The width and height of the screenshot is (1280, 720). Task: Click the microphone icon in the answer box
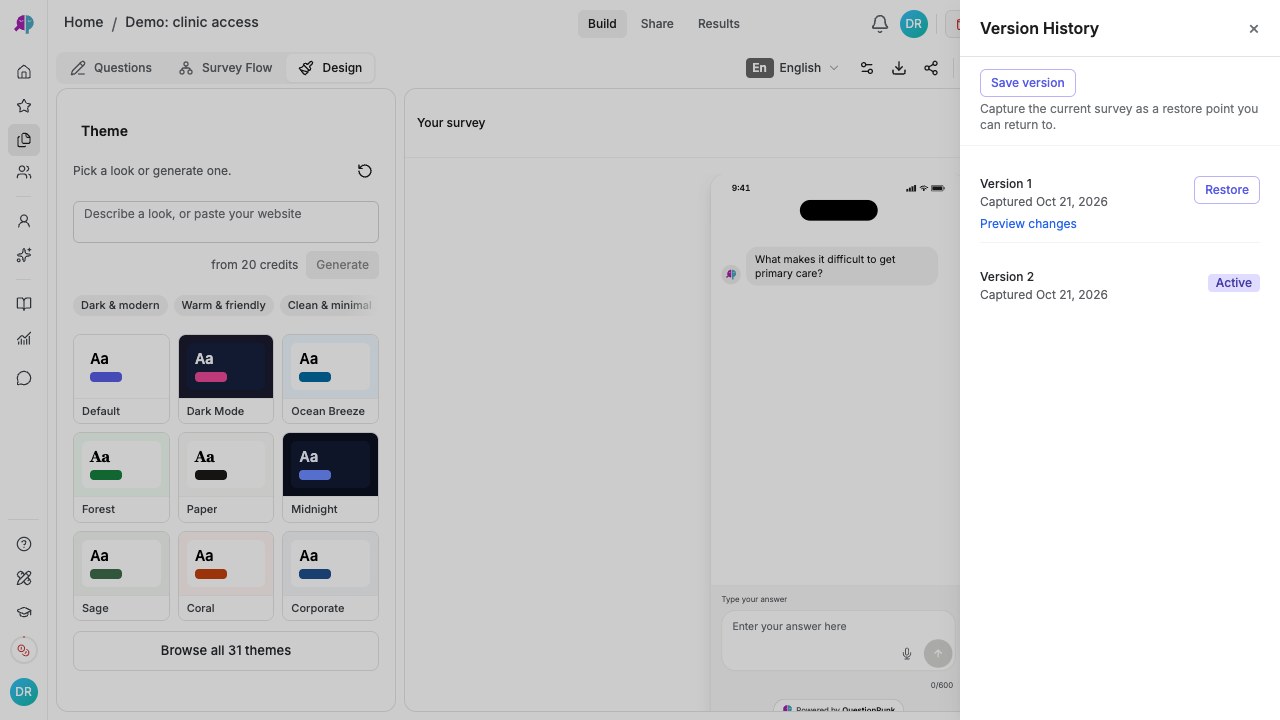pyautogui.click(x=907, y=654)
